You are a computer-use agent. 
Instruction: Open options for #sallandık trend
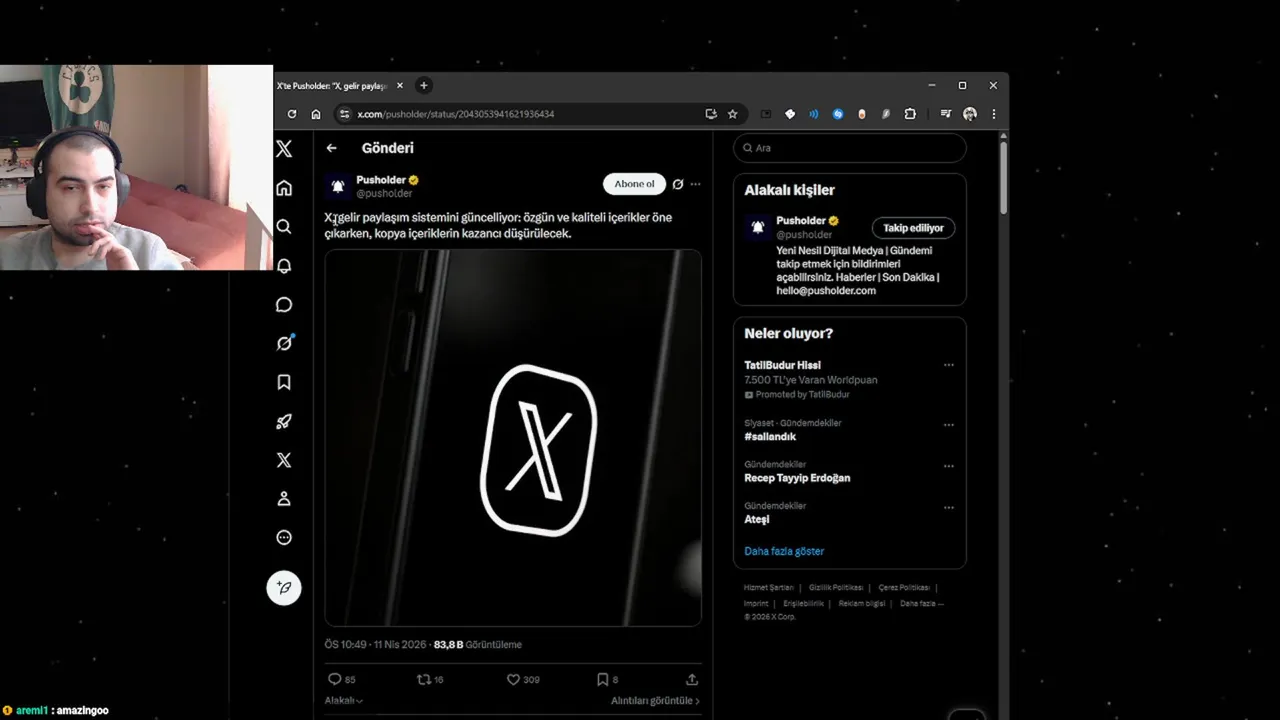pyautogui.click(x=949, y=425)
